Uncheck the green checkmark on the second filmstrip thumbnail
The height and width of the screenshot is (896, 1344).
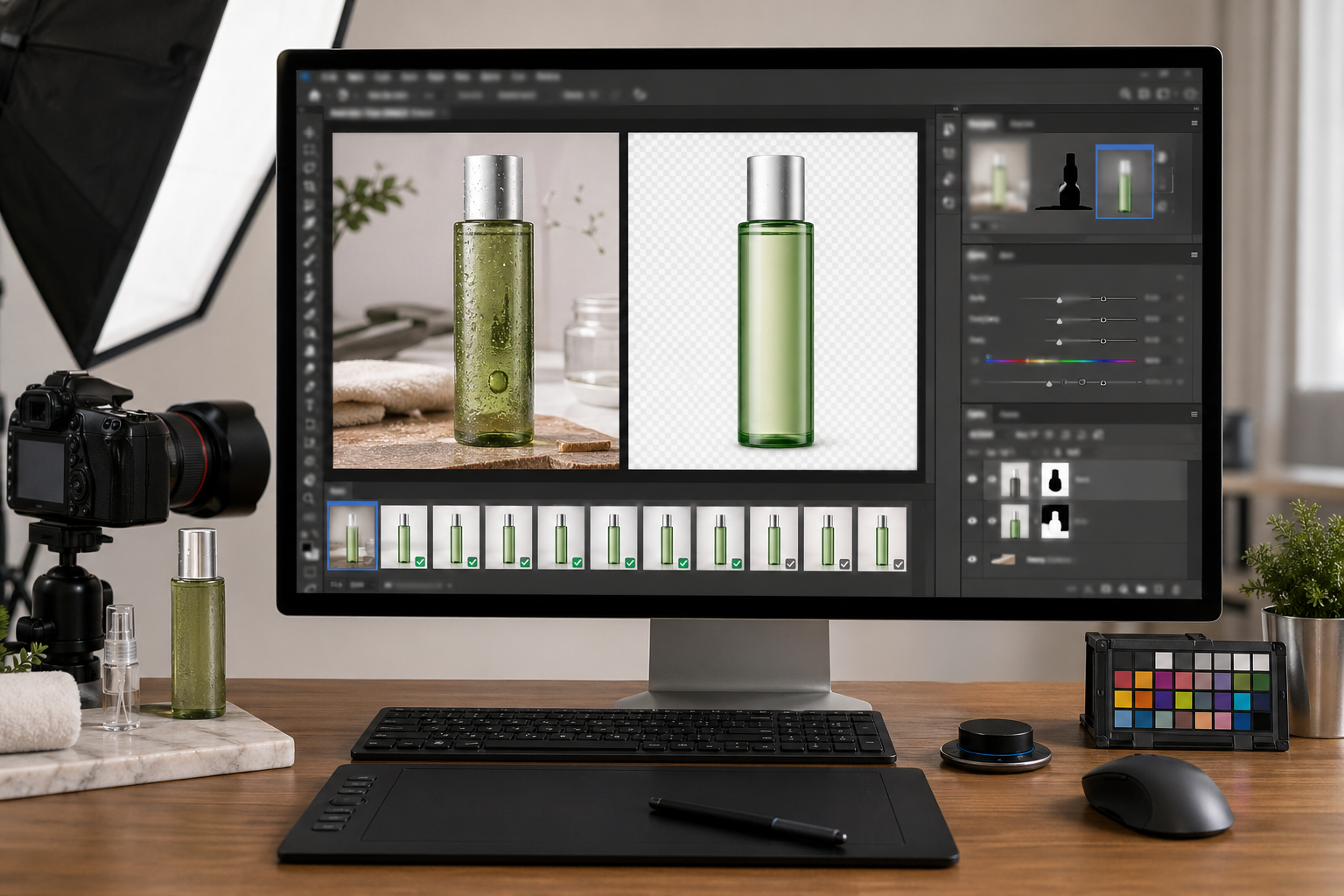tap(420, 563)
